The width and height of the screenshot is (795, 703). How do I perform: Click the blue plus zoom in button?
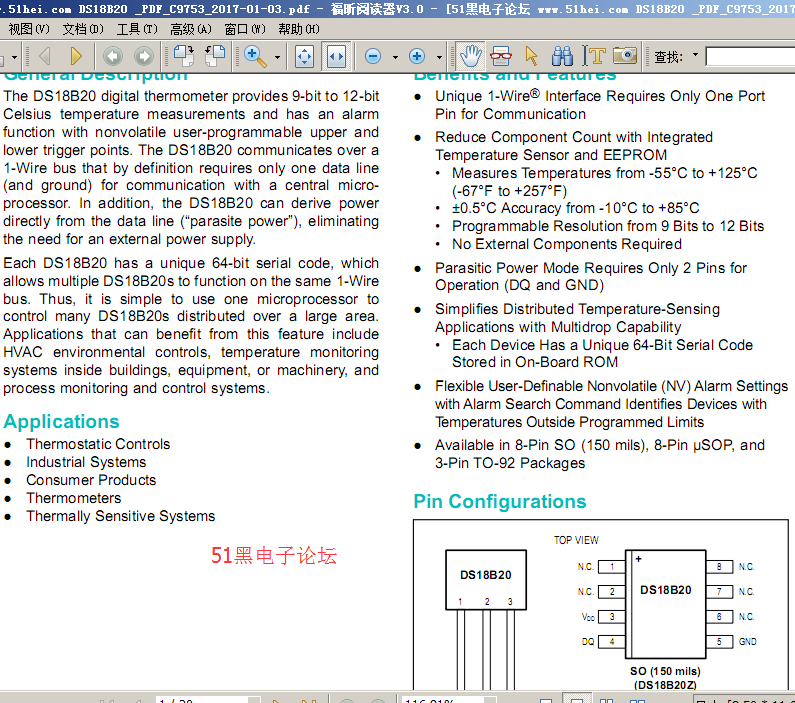417,56
